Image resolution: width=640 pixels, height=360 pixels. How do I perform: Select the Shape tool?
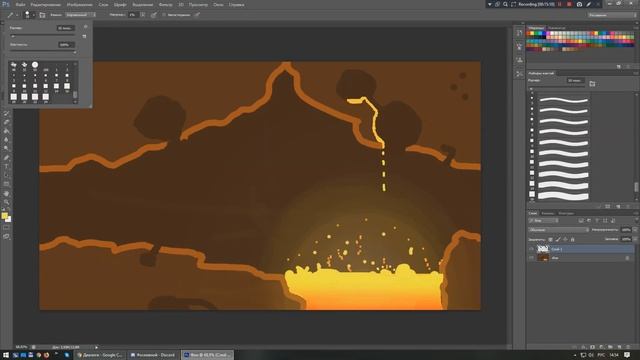[7, 184]
